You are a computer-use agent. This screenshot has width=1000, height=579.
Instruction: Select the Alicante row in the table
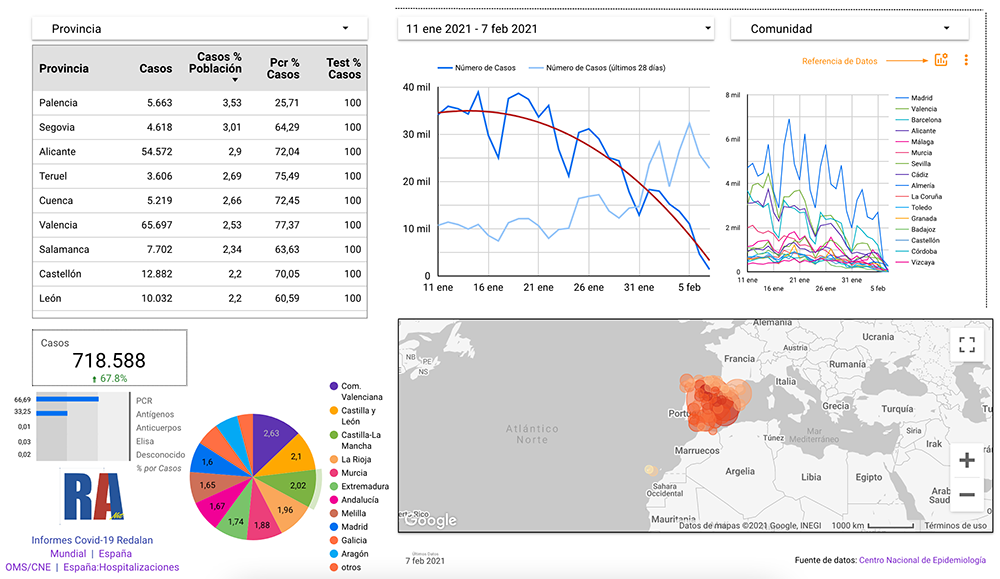point(200,151)
